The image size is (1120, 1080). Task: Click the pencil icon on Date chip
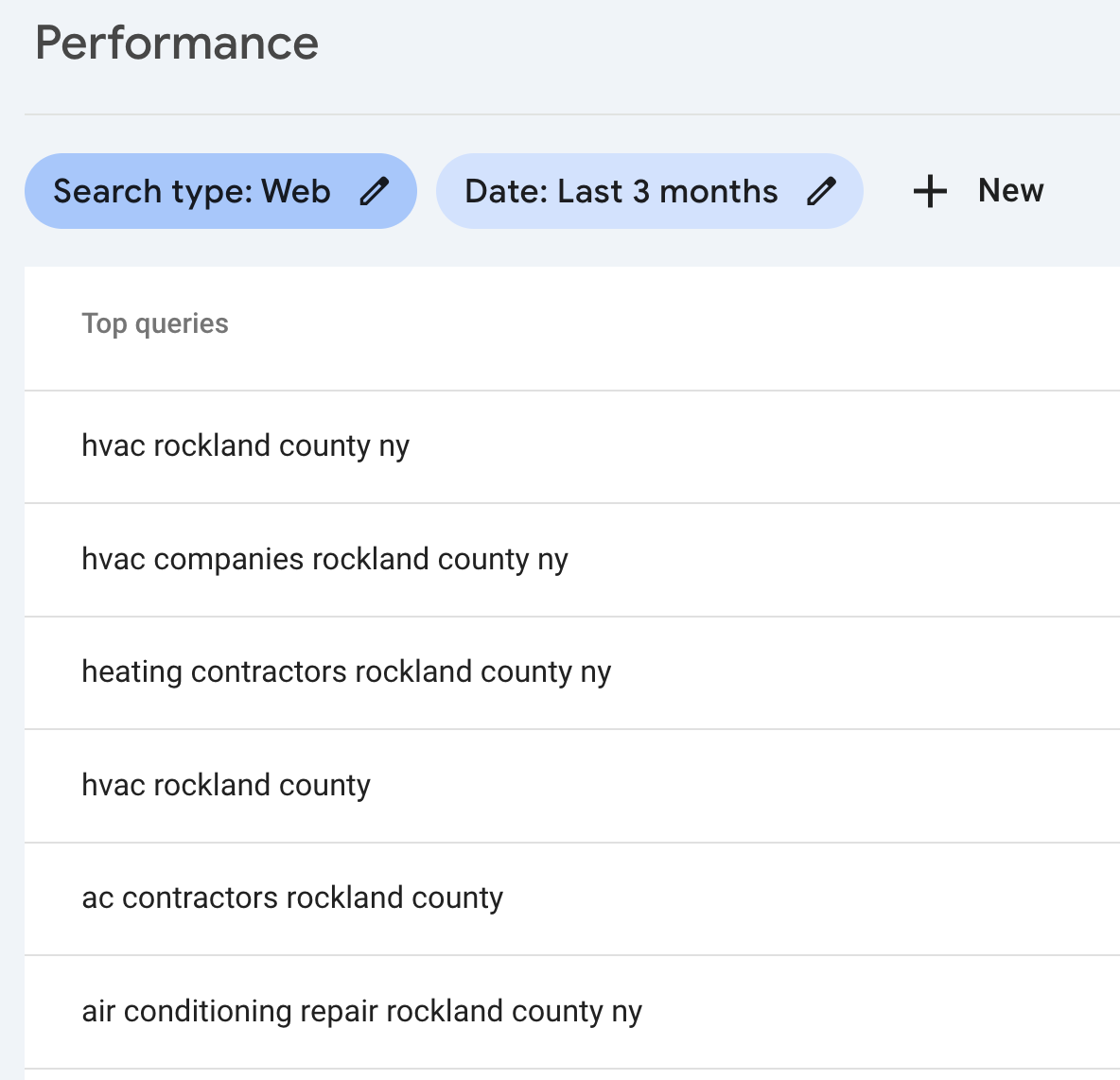pos(821,191)
